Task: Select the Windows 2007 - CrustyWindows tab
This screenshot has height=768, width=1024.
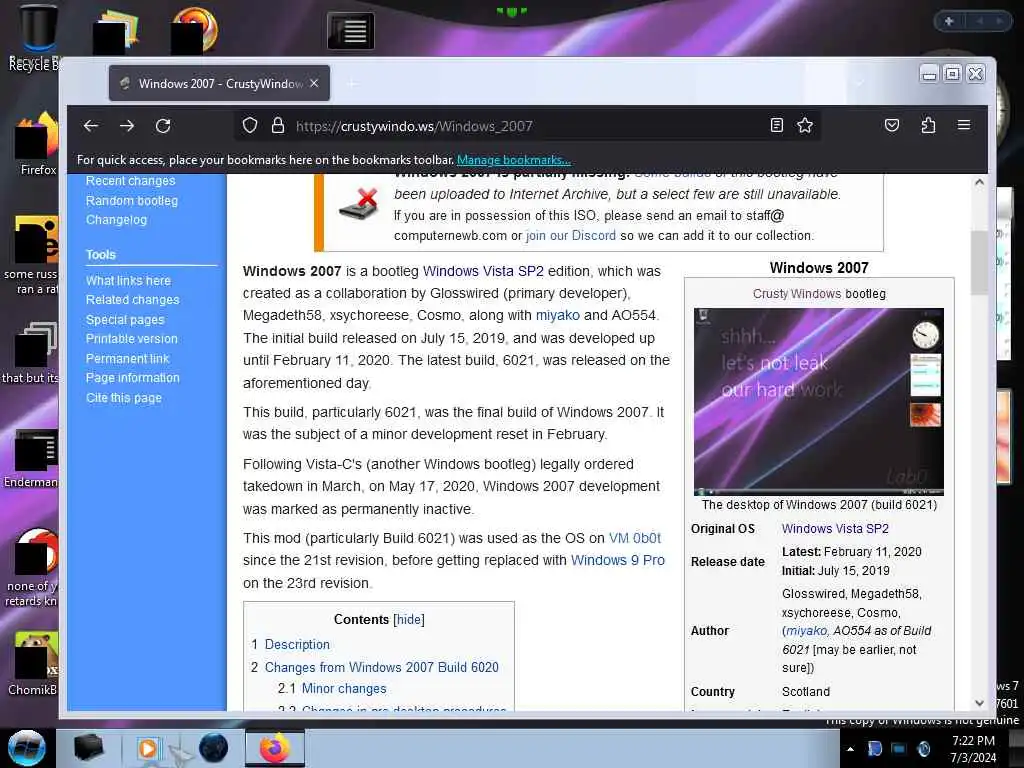Action: [x=219, y=84]
